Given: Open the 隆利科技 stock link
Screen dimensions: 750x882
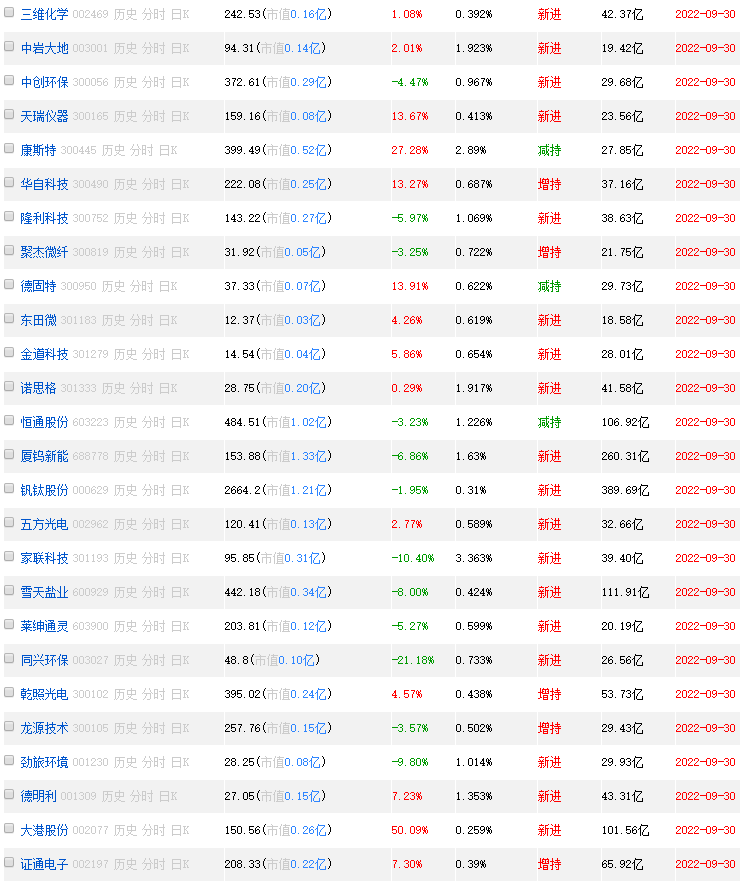Looking at the screenshot, I should [44, 218].
